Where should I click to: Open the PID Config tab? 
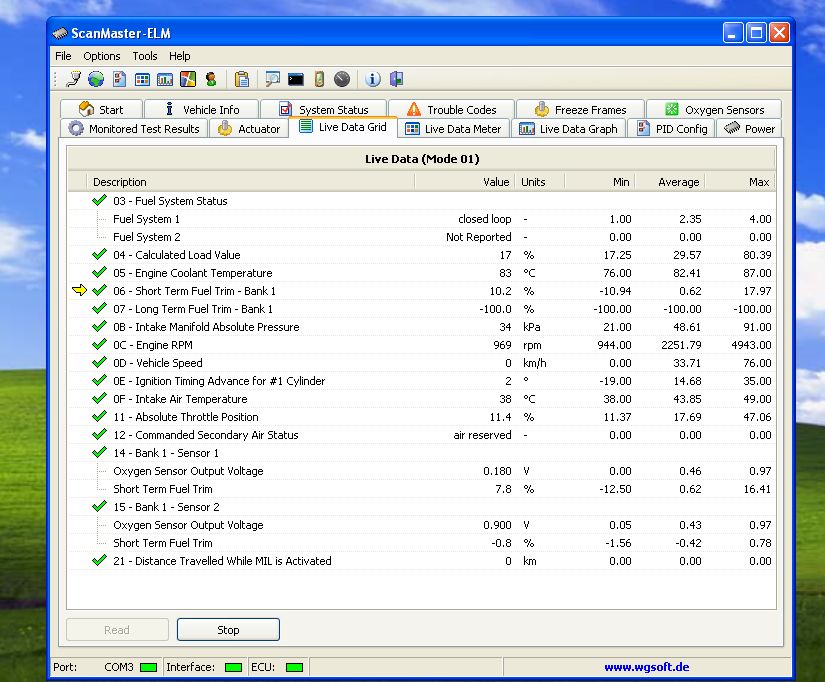(x=672, y=128)
